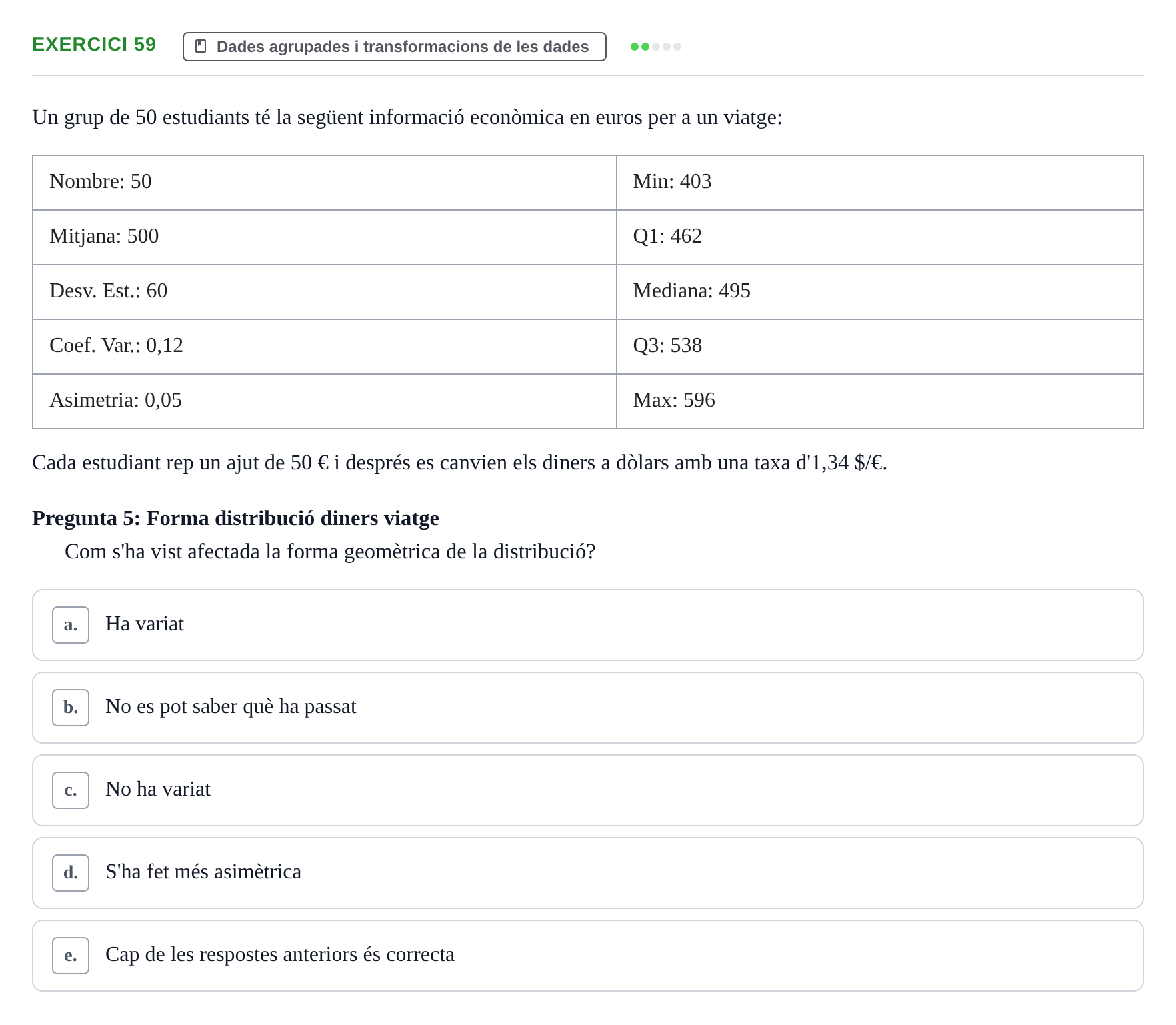
Task: Click the difficulty dots indicator
Action: click(x=656, y=47)
